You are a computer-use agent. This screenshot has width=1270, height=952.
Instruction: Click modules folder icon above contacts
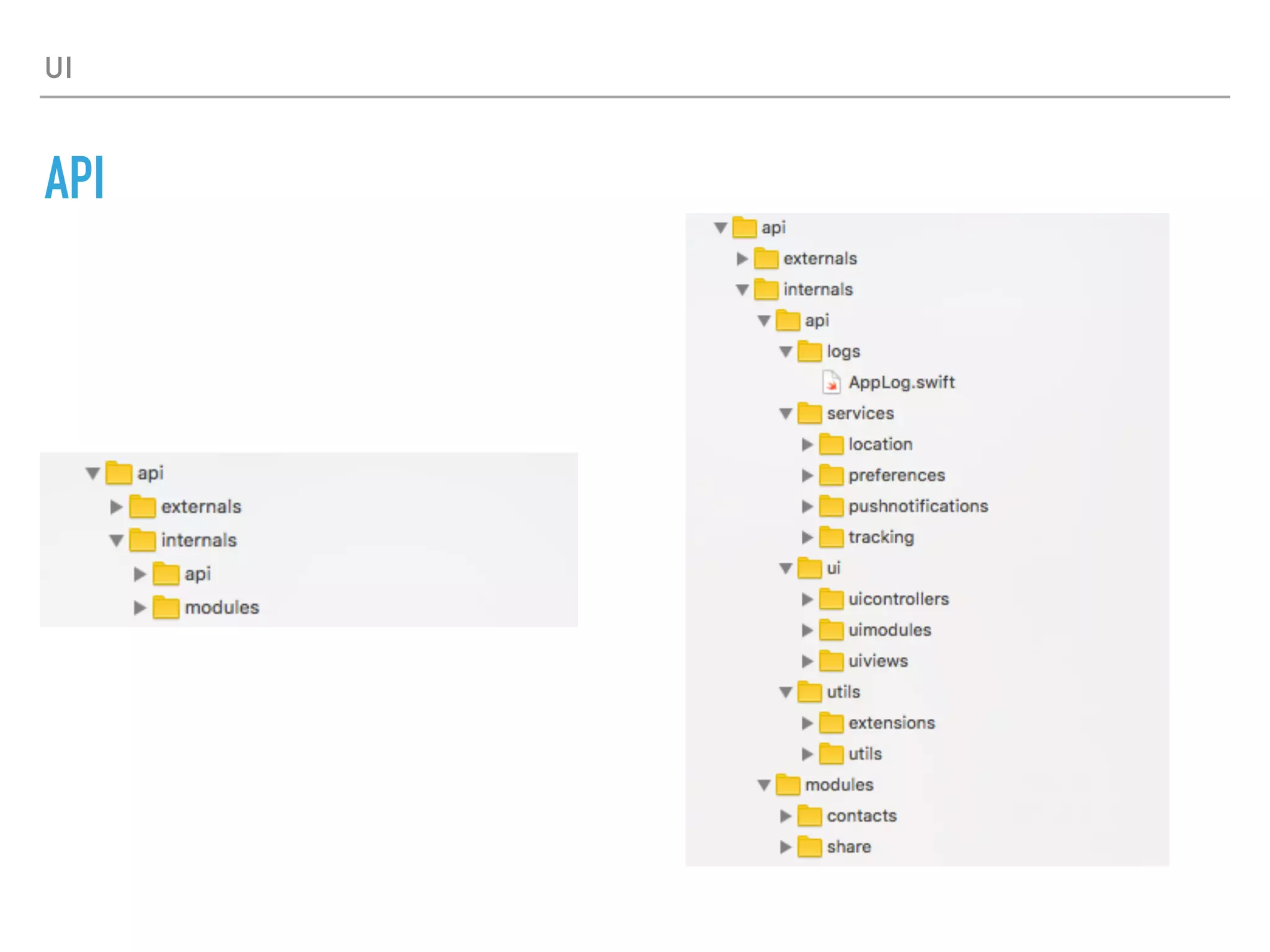(788, 785)
